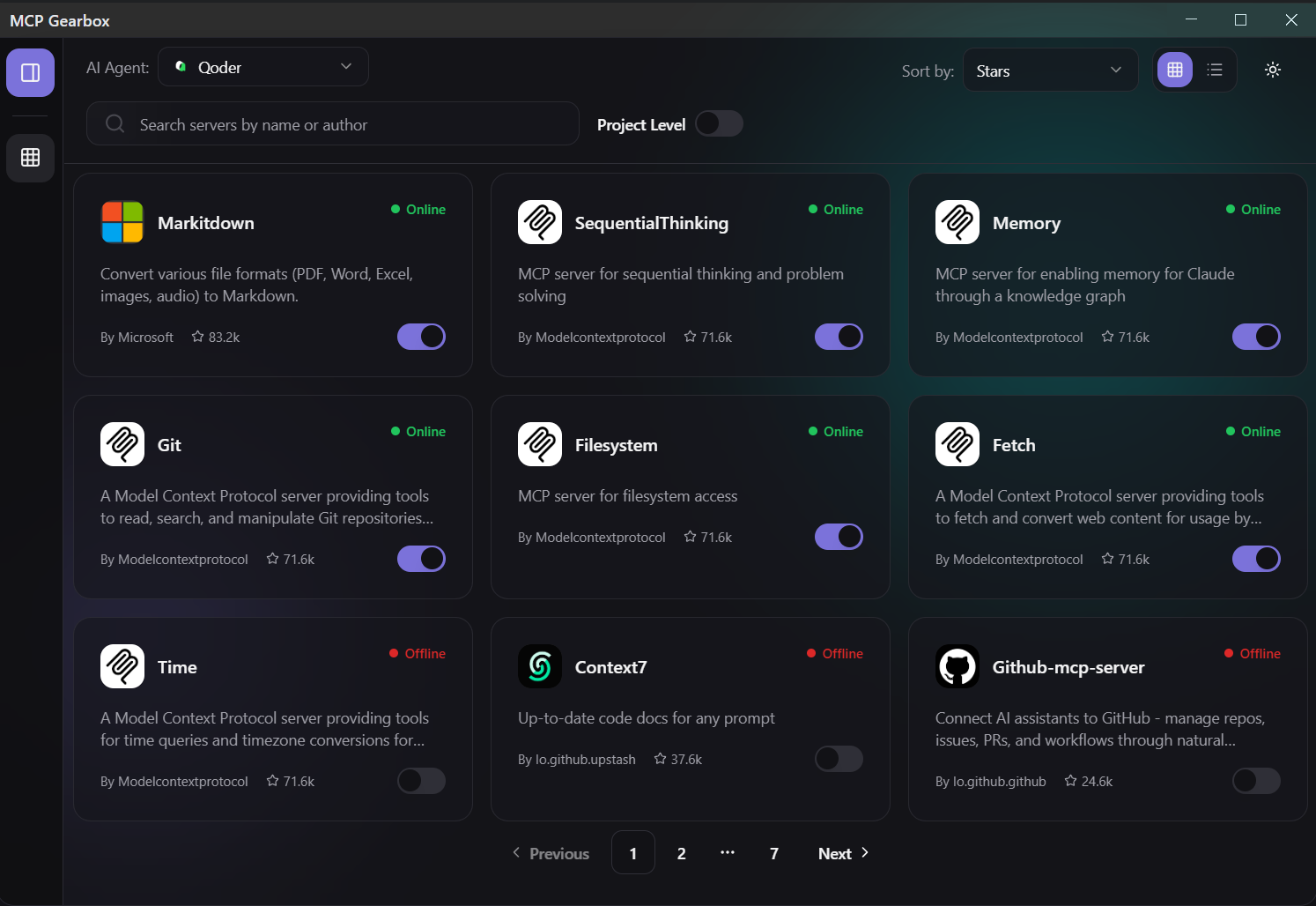Disable the SequentialThinking server toggle
Screen dimensions: 1316x906
tap(839, 337)
